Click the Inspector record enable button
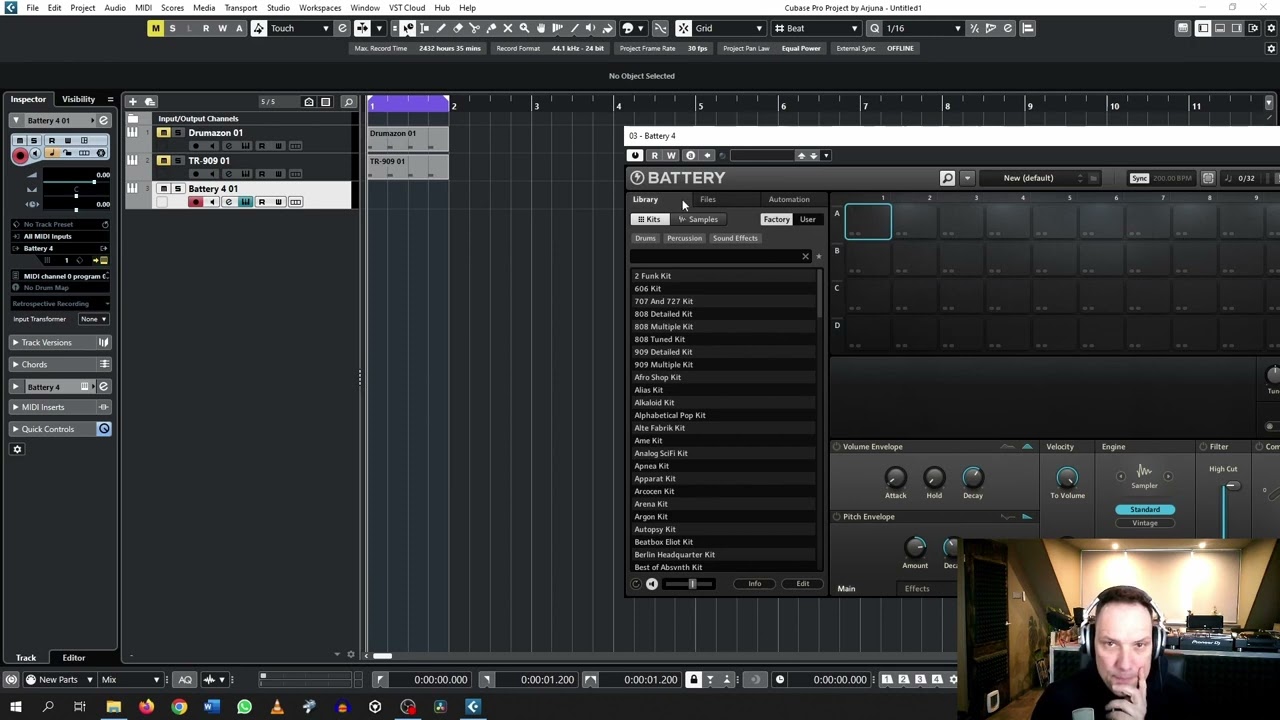Screen dimensions: 1280x720 [20, 155]
